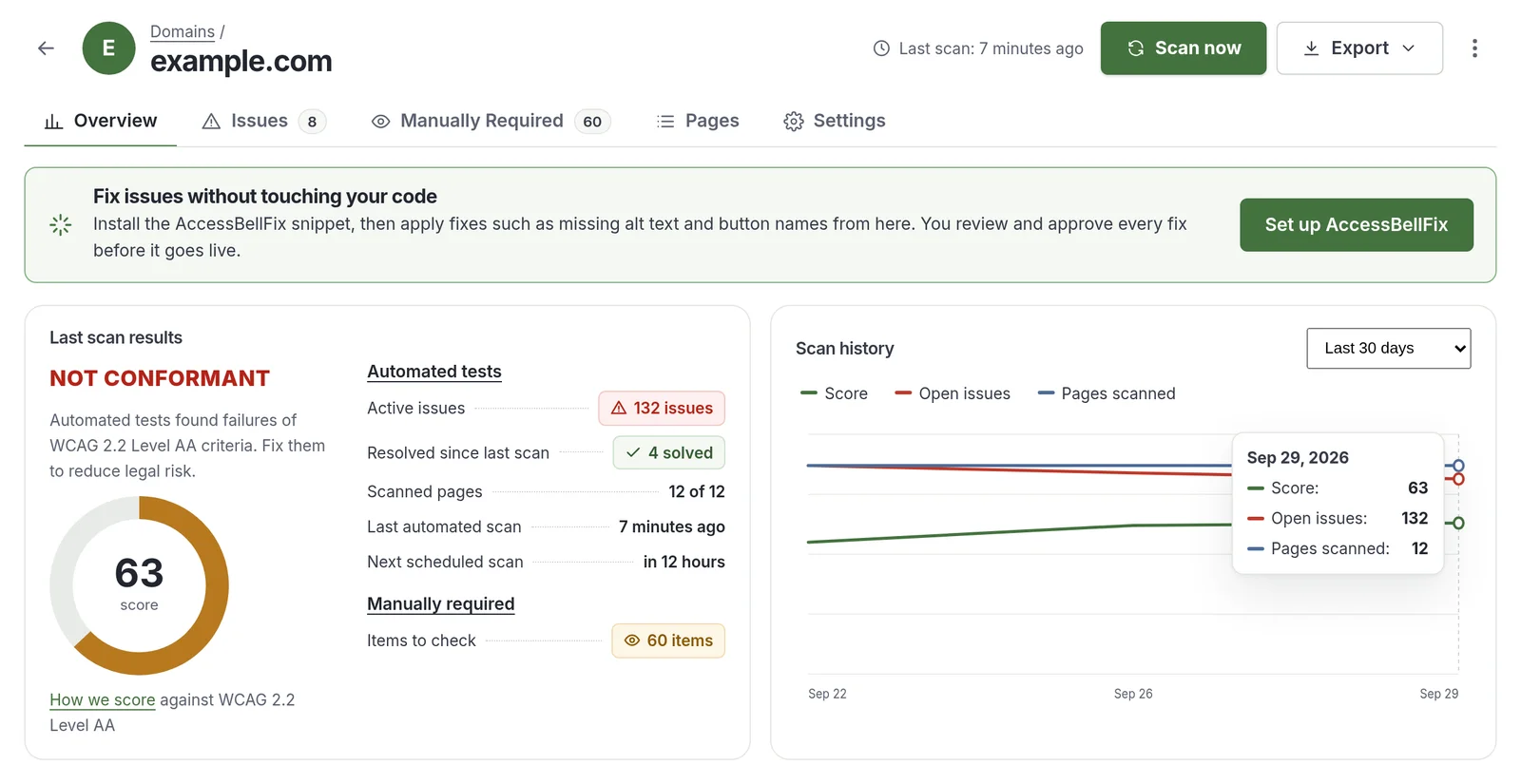The width and height of the screenshot is (1521, 784).
Task: Open the How we score link
Action: [x=102, y=700]
